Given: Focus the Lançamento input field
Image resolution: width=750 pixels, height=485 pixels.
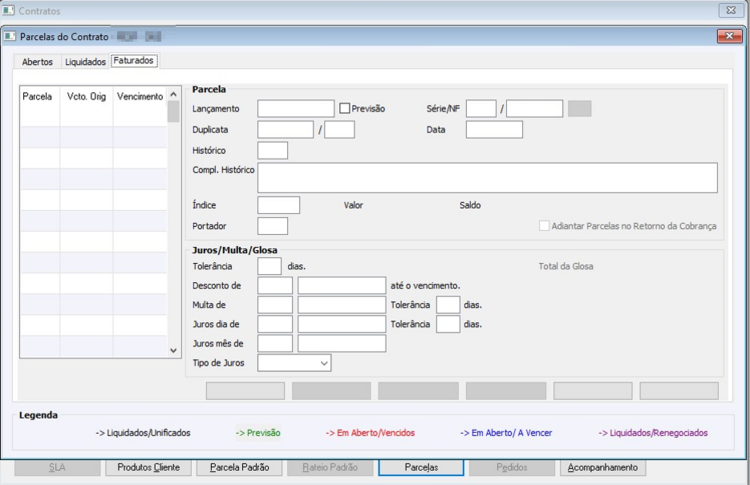Looking at the screenshot, I should point(296,109).
